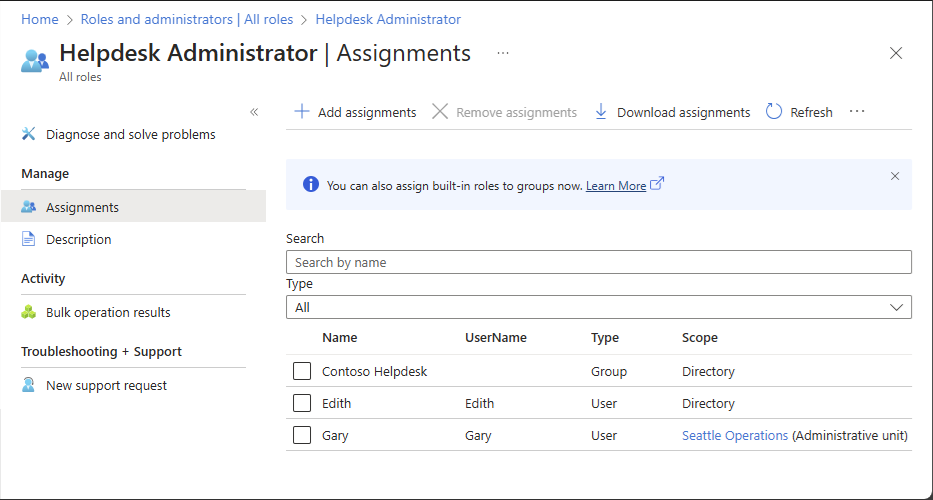Follow the Learn More link
Screen dimensions: 933x500
(616, 185)
